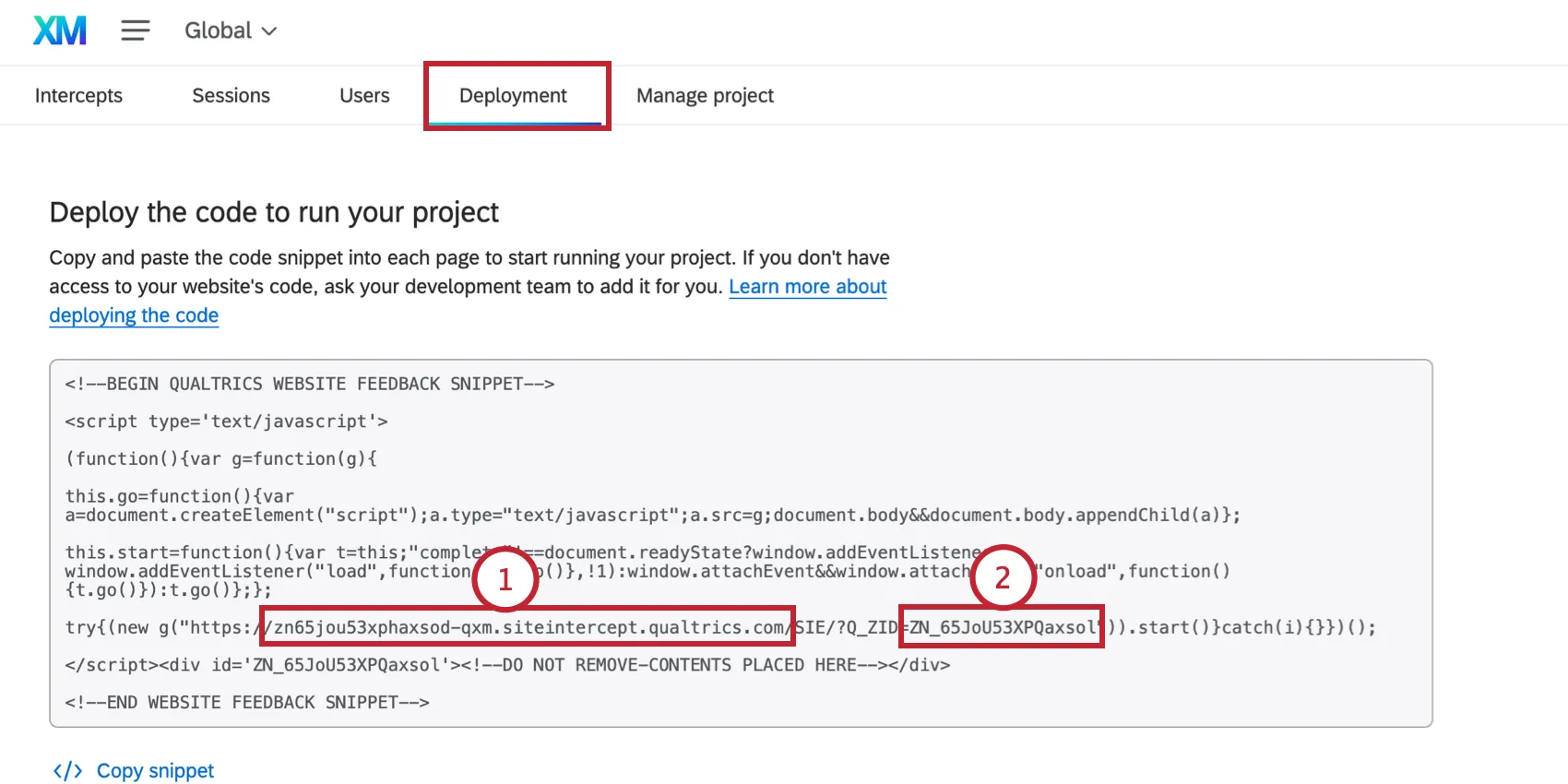This screenshot has width=1568, height=784.
Task: Switch to the Intercepts tab
Action: 78,96
